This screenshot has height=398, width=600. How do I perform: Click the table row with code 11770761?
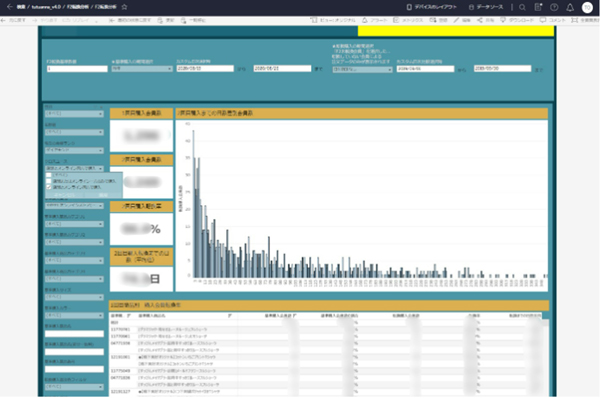(x=329, y=329)
